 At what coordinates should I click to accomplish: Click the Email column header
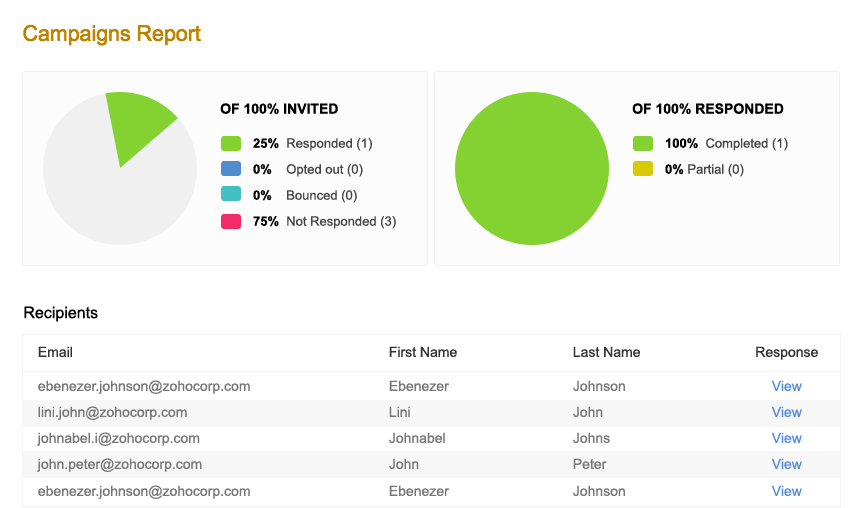point(55,352)
